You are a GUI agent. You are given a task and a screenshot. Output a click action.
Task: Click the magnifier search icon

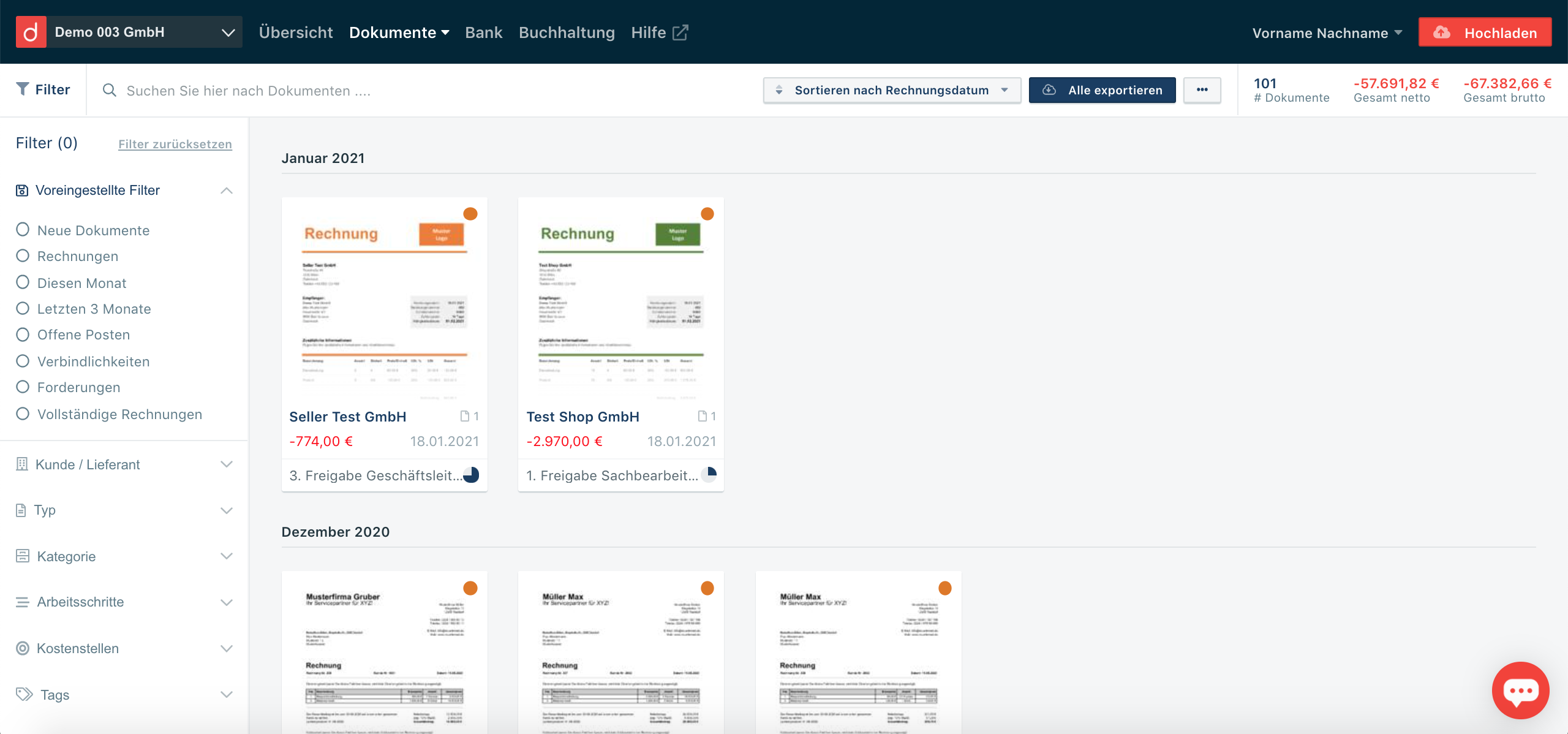pyautogui.click(x=110, y=91)
